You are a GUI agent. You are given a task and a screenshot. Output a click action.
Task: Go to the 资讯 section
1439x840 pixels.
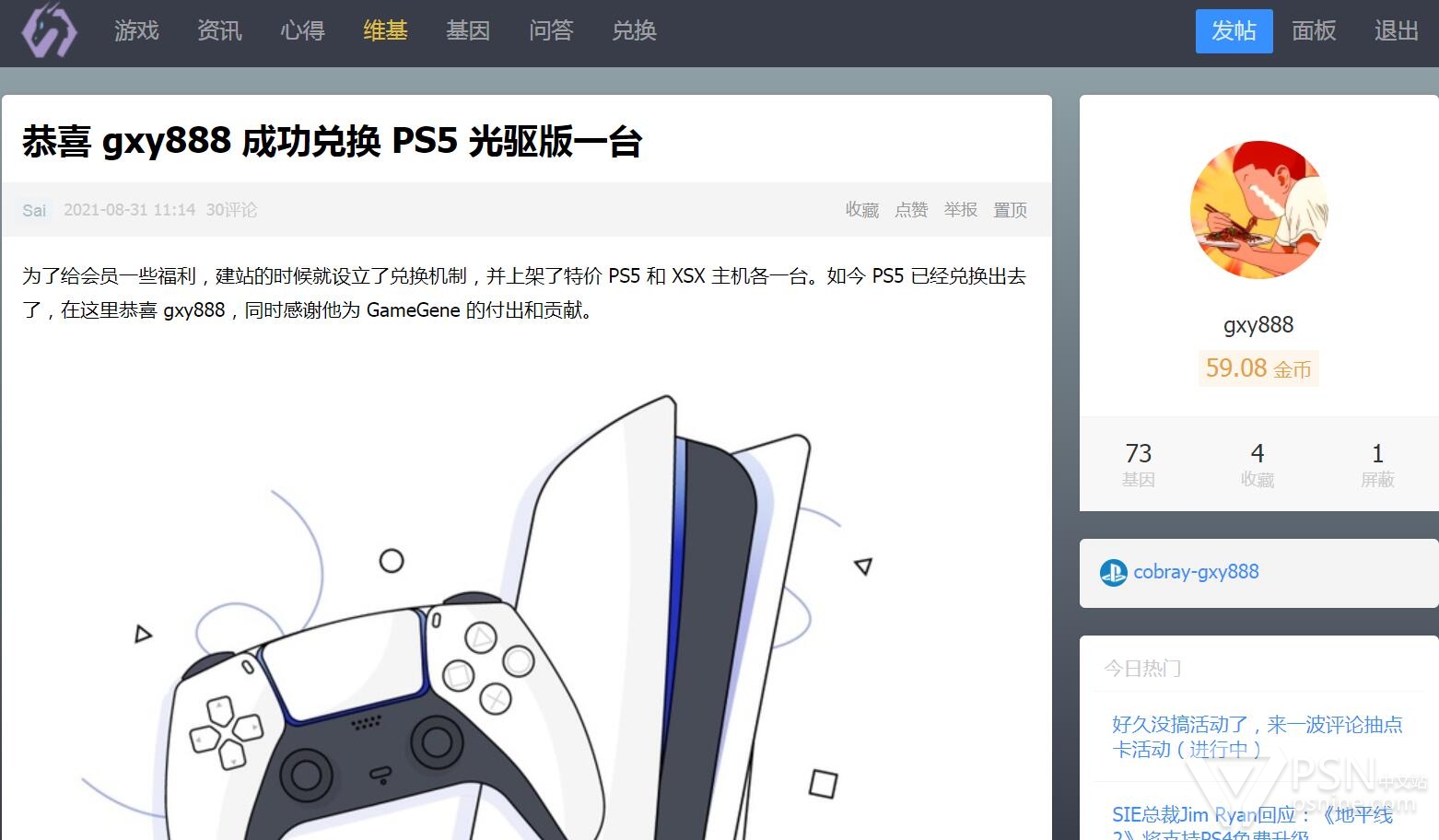click(x=219, y=31)
